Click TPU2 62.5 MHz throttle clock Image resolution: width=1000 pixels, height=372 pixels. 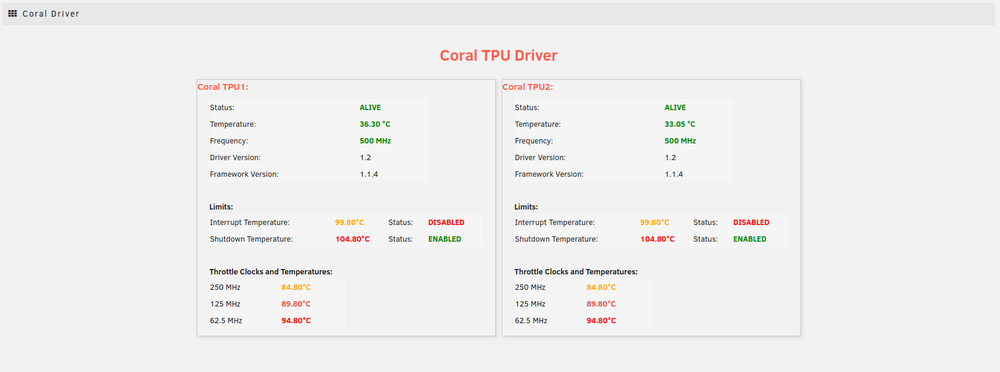tap(531, 320)
